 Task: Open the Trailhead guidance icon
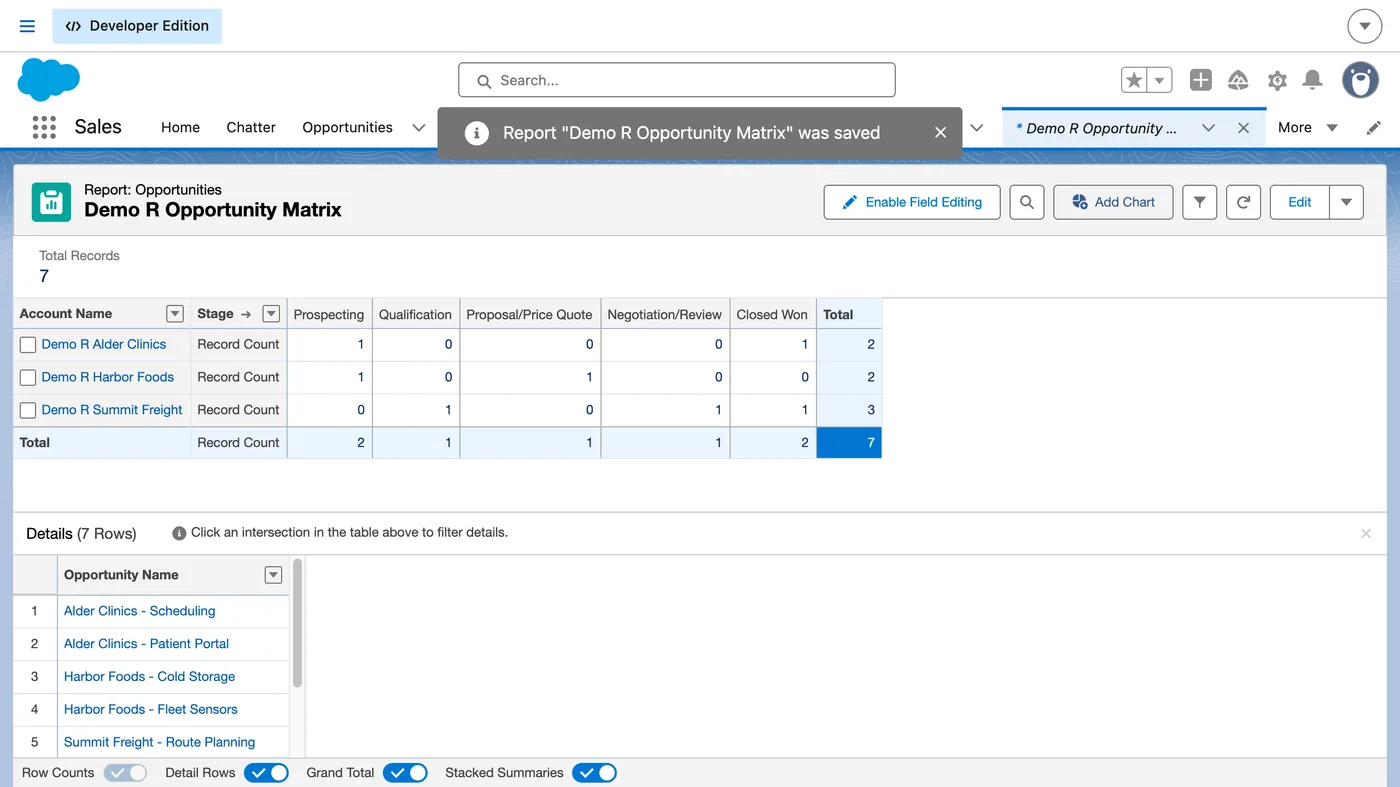pyautogui.click(x=1238, y=80)
